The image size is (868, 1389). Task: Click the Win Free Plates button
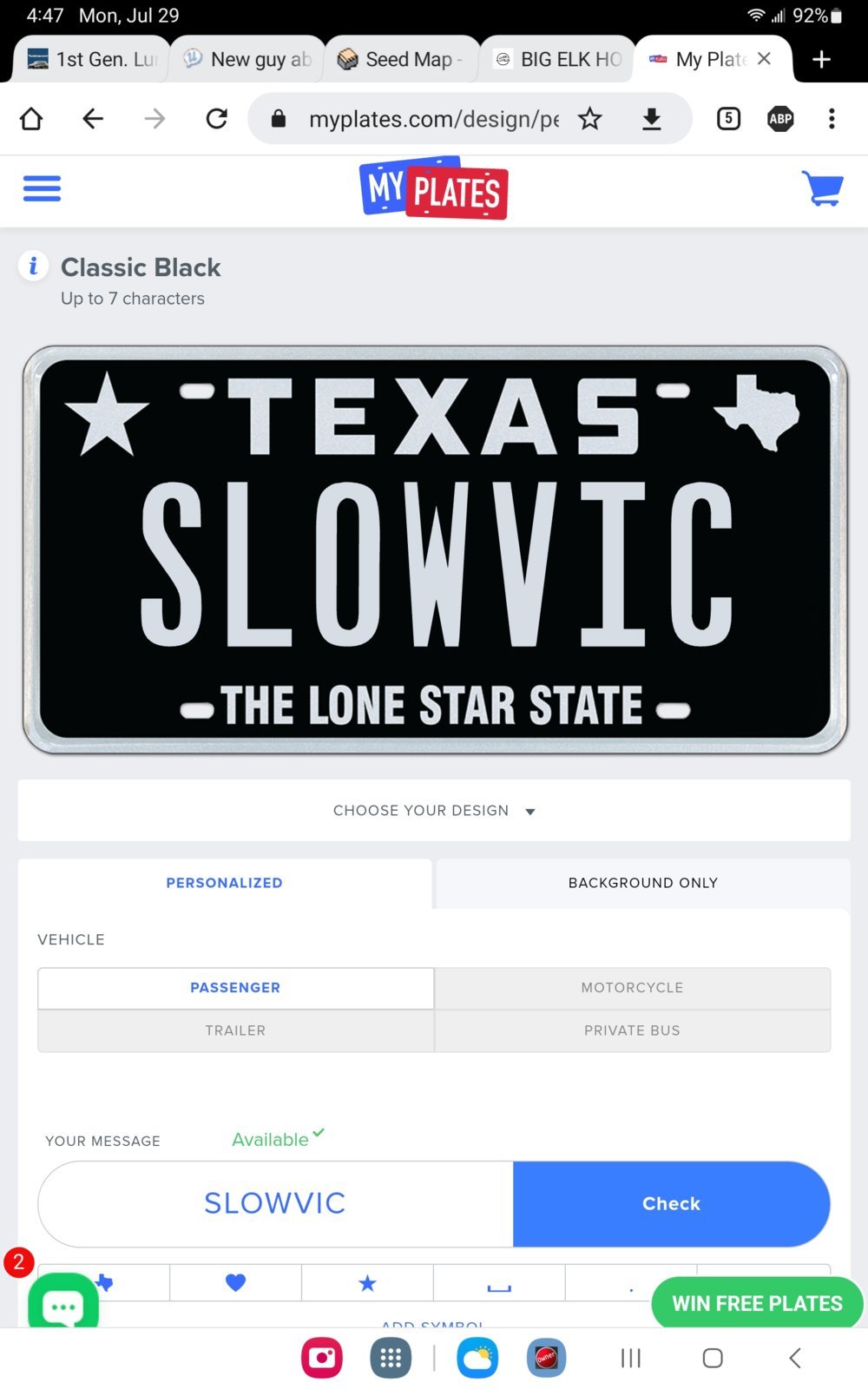pyautogui.click(x=757, y=1303)
